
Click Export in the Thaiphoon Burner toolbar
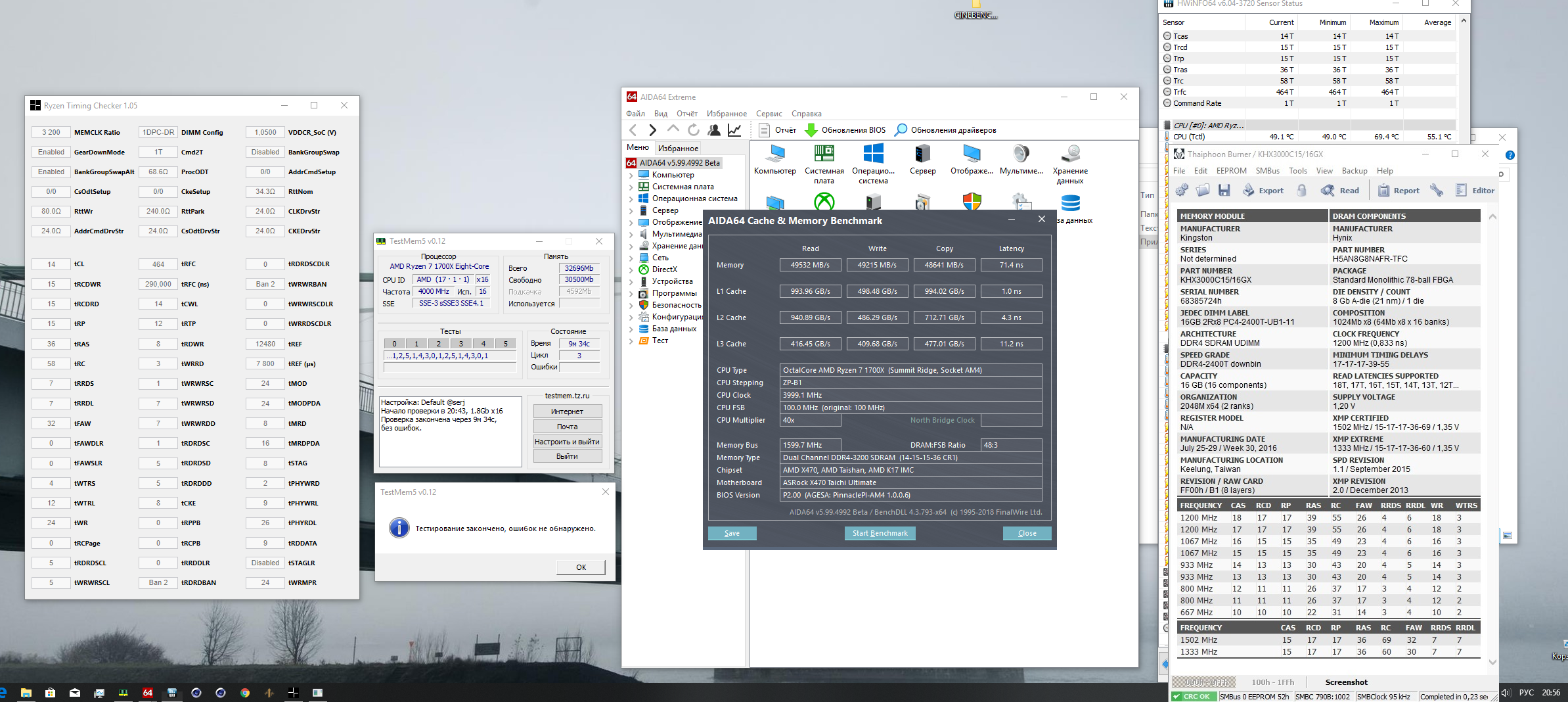[x=1263, y=191]
